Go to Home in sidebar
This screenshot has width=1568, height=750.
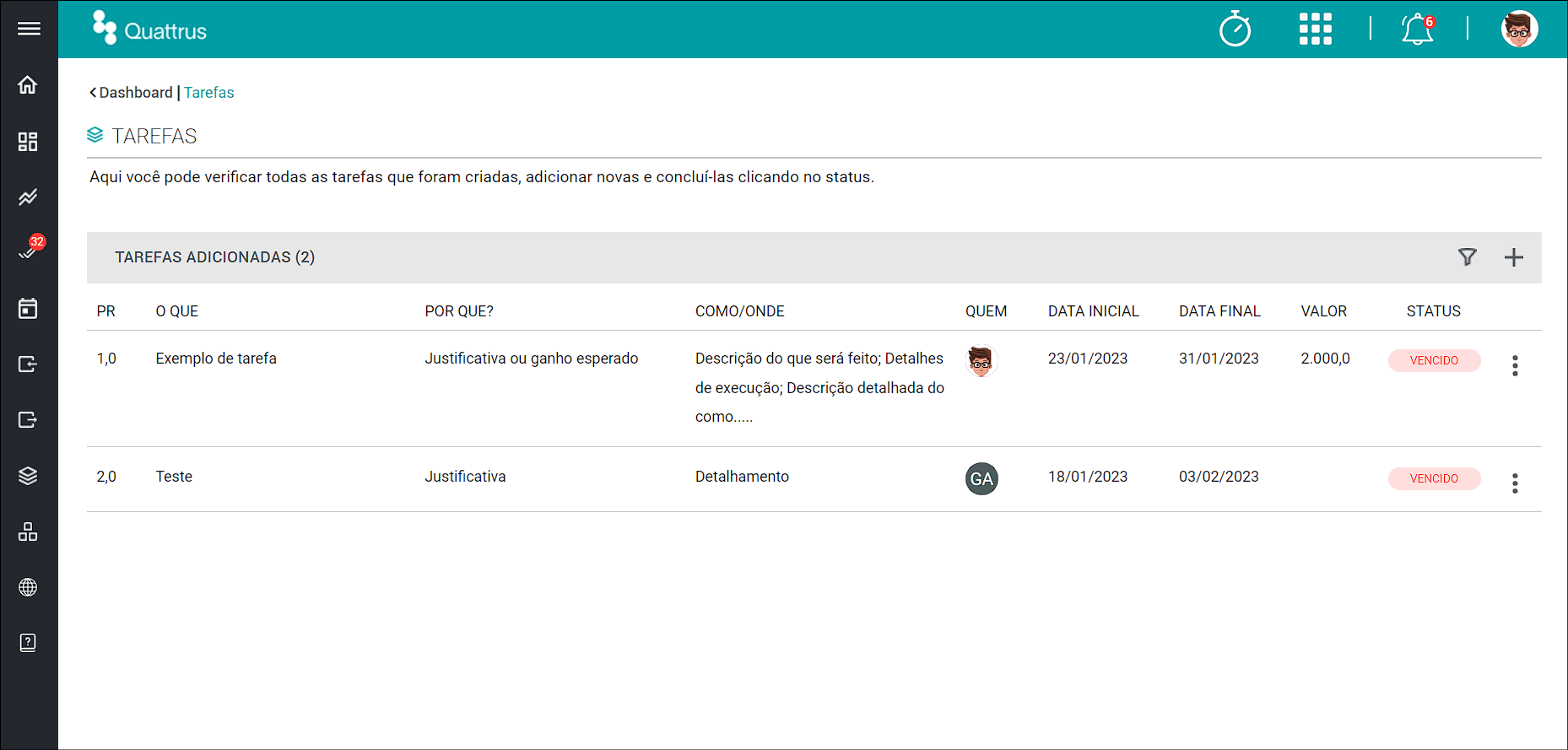click(28, 85)
